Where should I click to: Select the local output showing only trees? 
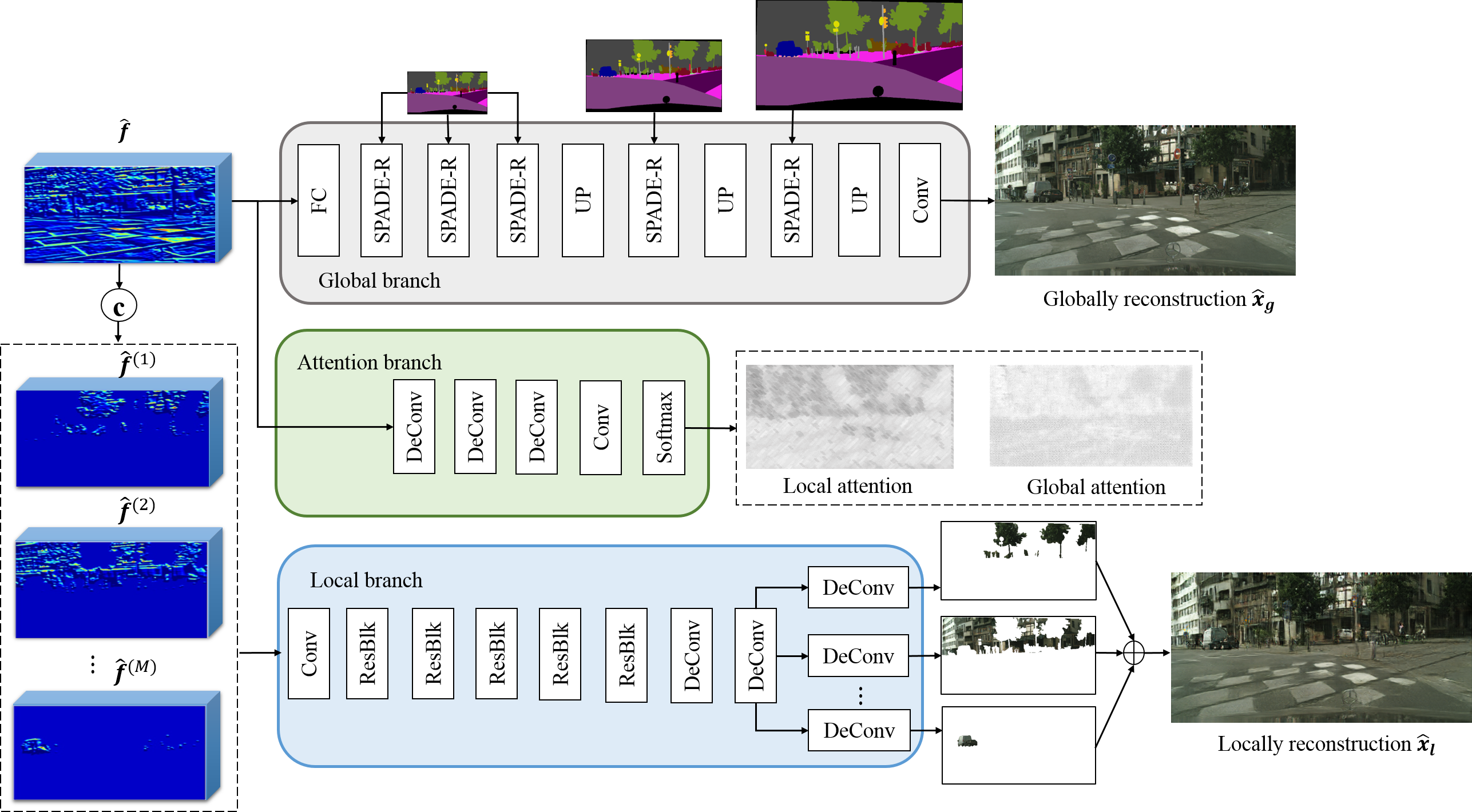pos(1018,560)
